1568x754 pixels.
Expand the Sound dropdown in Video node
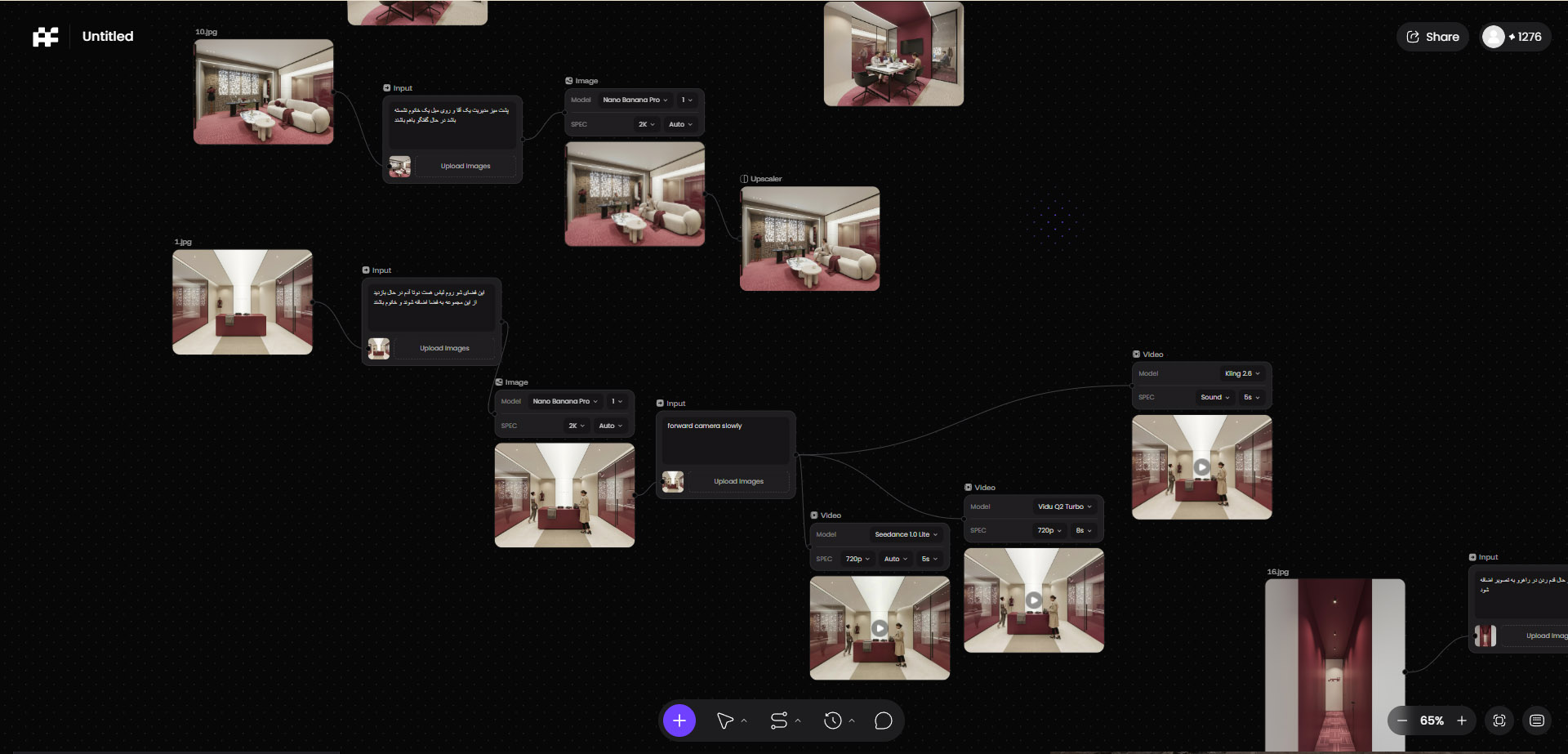(x=1214, y=397)
